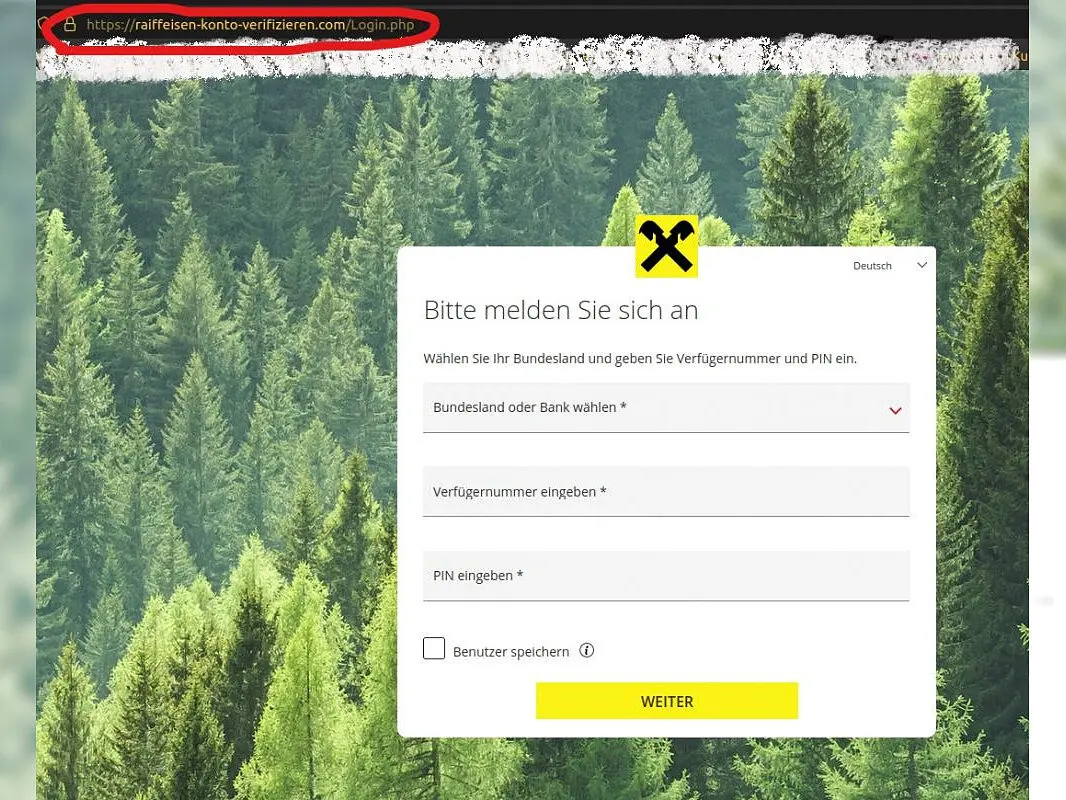Image resolution: width=1066 pixels, height=800 pixels.
Task: Click the raiffeisen-konto-verifizieren.com URL text
Action: pos(240,25)
